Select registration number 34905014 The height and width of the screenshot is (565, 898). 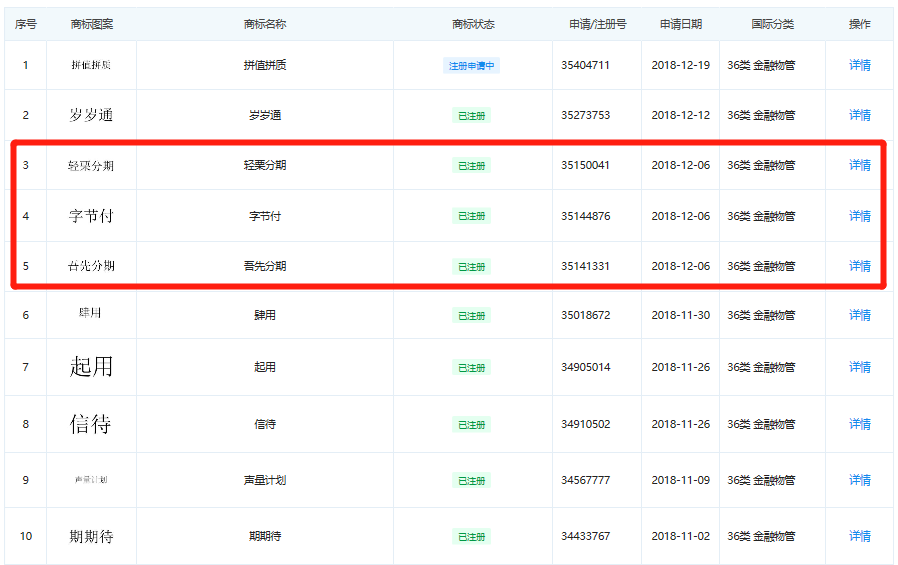click(585, 367)
